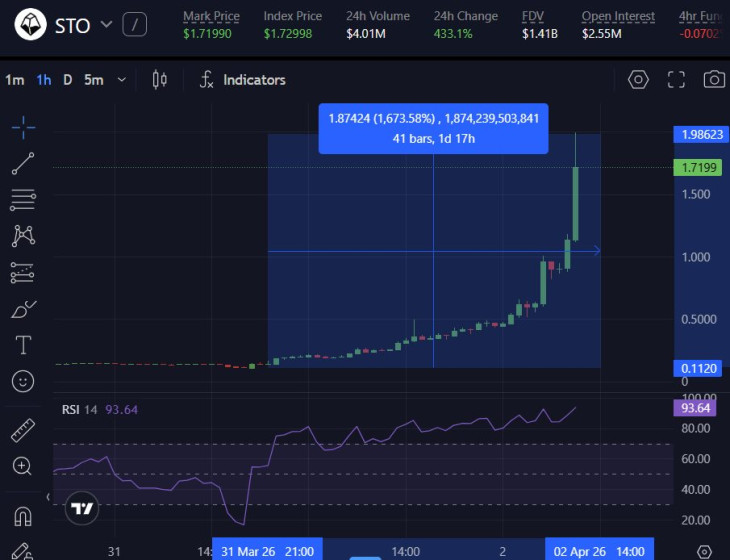Click the Open Interest label
The height and width of the screenshot is (560, 730).
pyautogui.click(x=618, y=16)
